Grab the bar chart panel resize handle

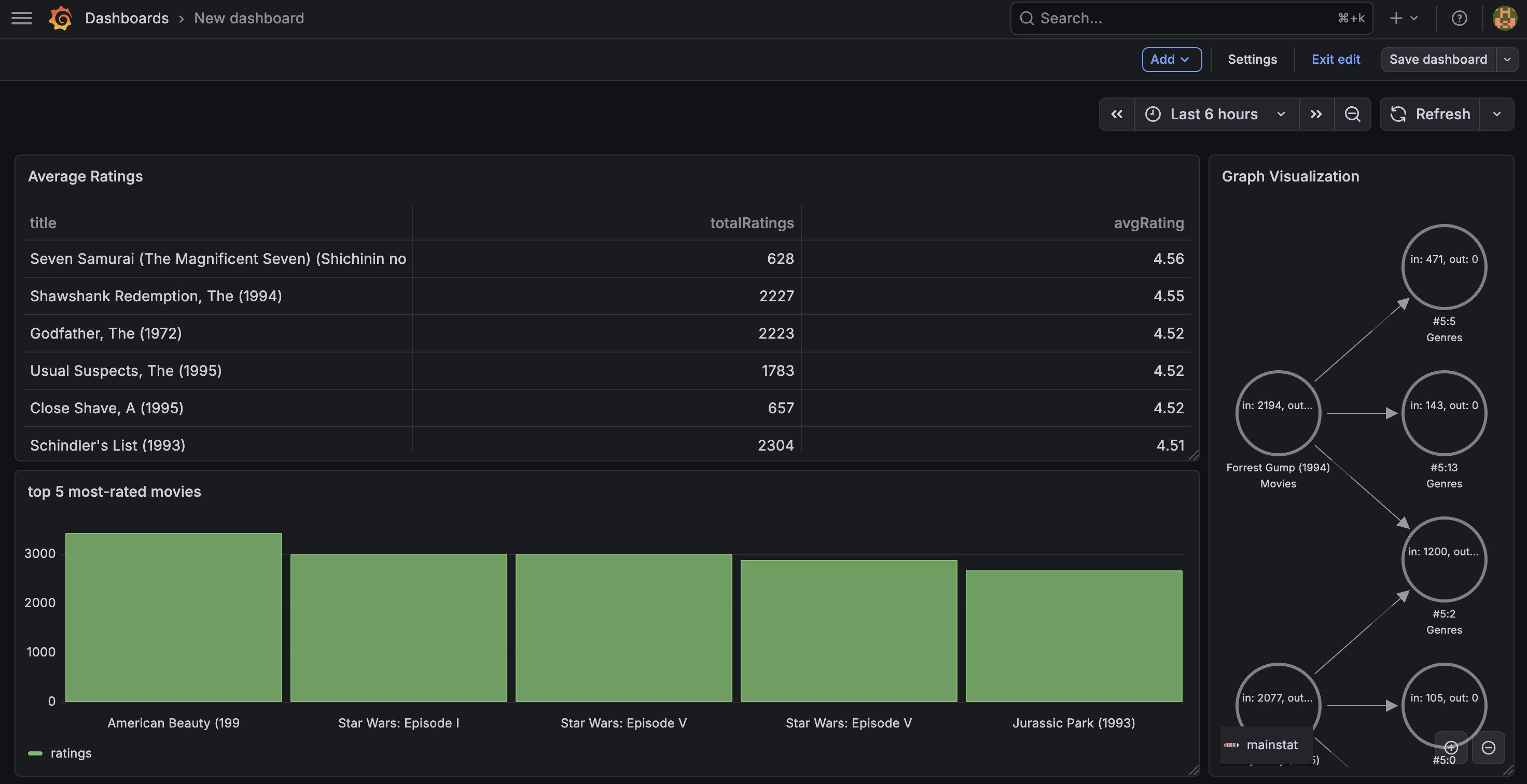[1194, 771]
